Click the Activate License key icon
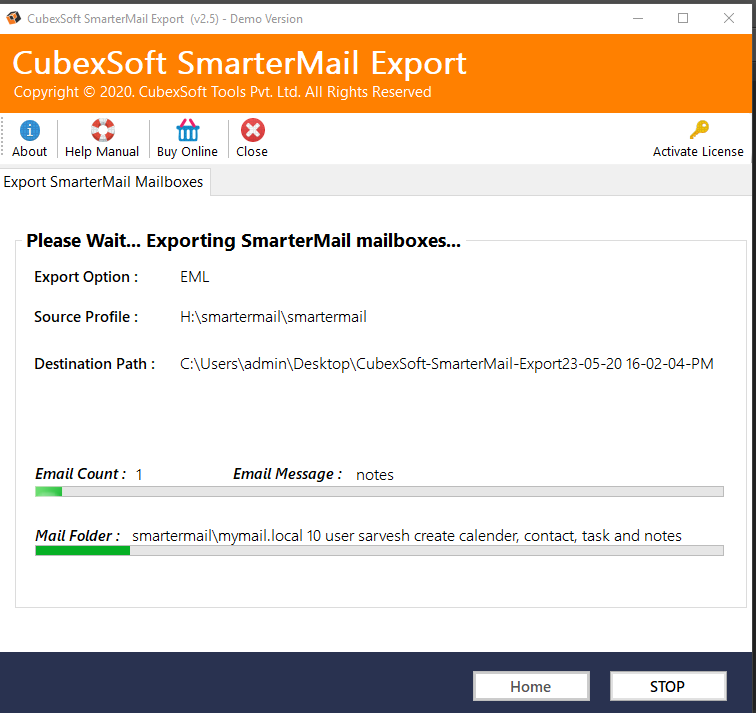756x713 pixels. pos(698,129)
